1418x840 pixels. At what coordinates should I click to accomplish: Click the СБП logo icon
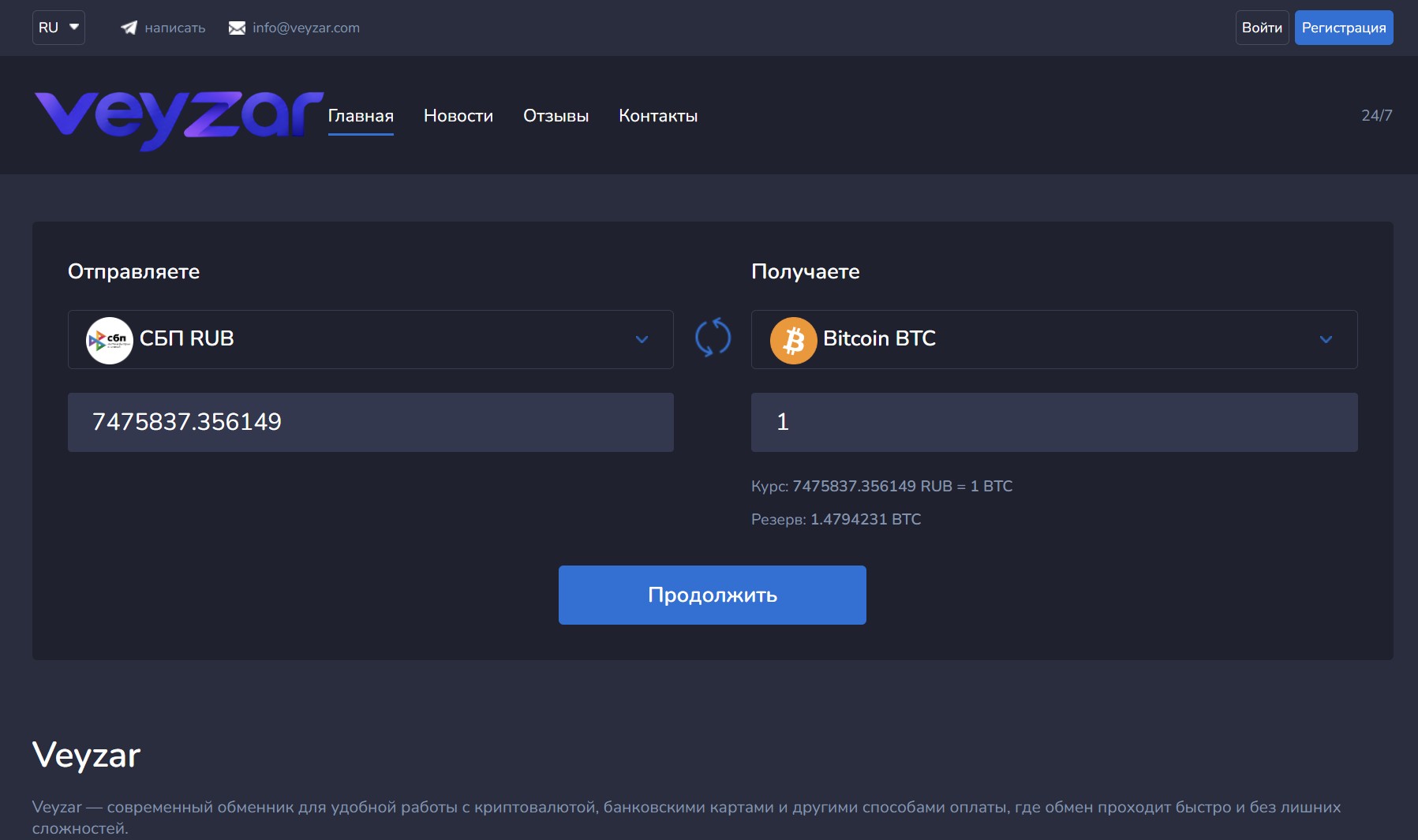tap(109, 340)
